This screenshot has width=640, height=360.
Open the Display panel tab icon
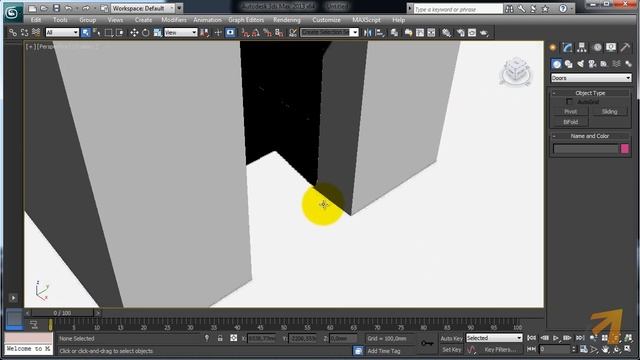pyautogui.click(x=611, y=48)
